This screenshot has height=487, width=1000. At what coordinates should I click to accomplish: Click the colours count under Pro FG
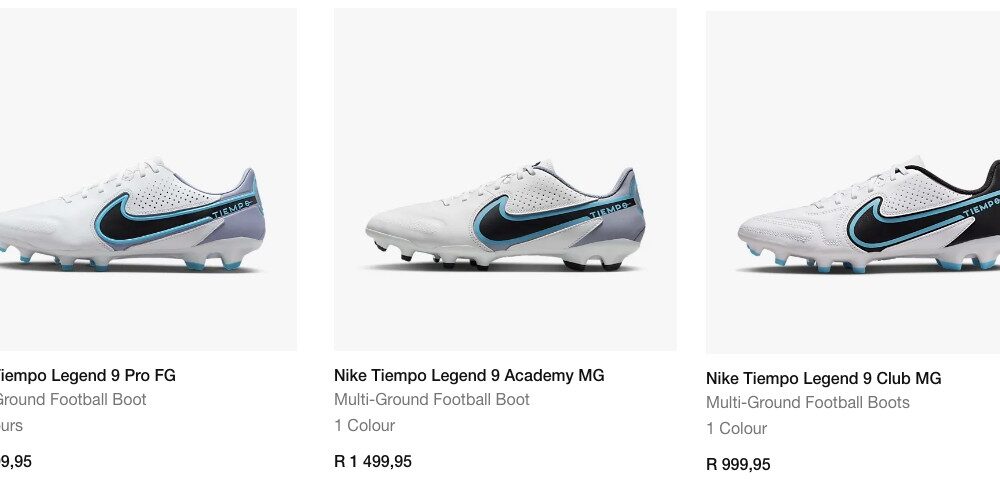pyautogui.click(x=11, y=426)
